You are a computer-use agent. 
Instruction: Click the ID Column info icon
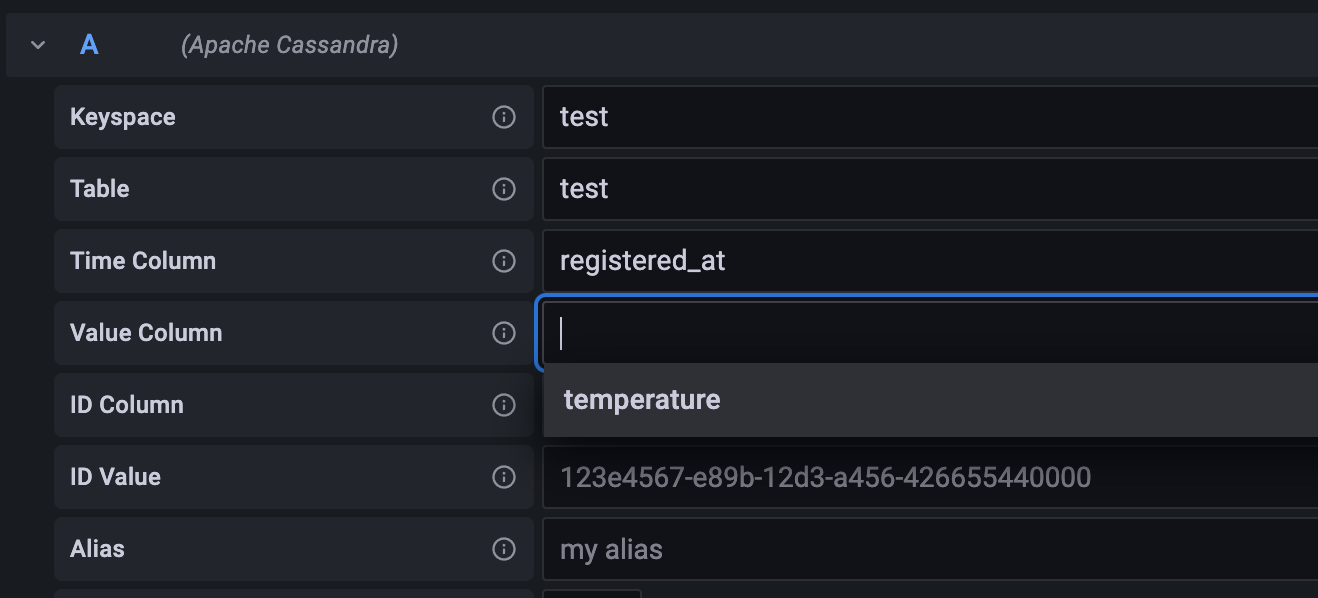[504, 405]
